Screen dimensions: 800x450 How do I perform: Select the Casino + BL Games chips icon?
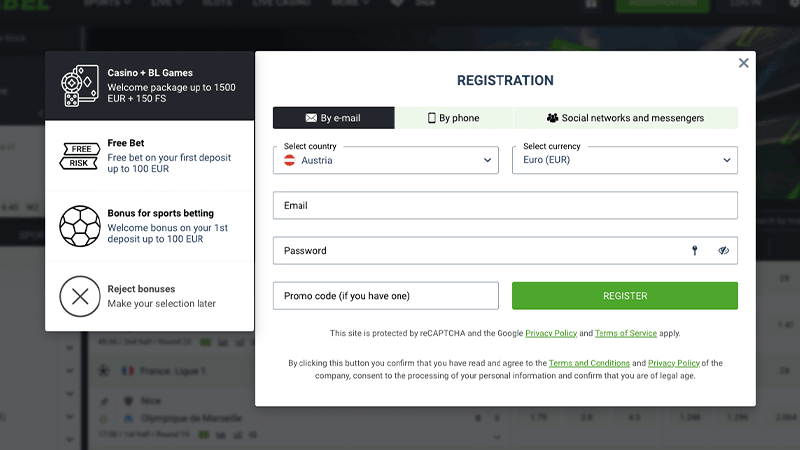coord(80,86)
